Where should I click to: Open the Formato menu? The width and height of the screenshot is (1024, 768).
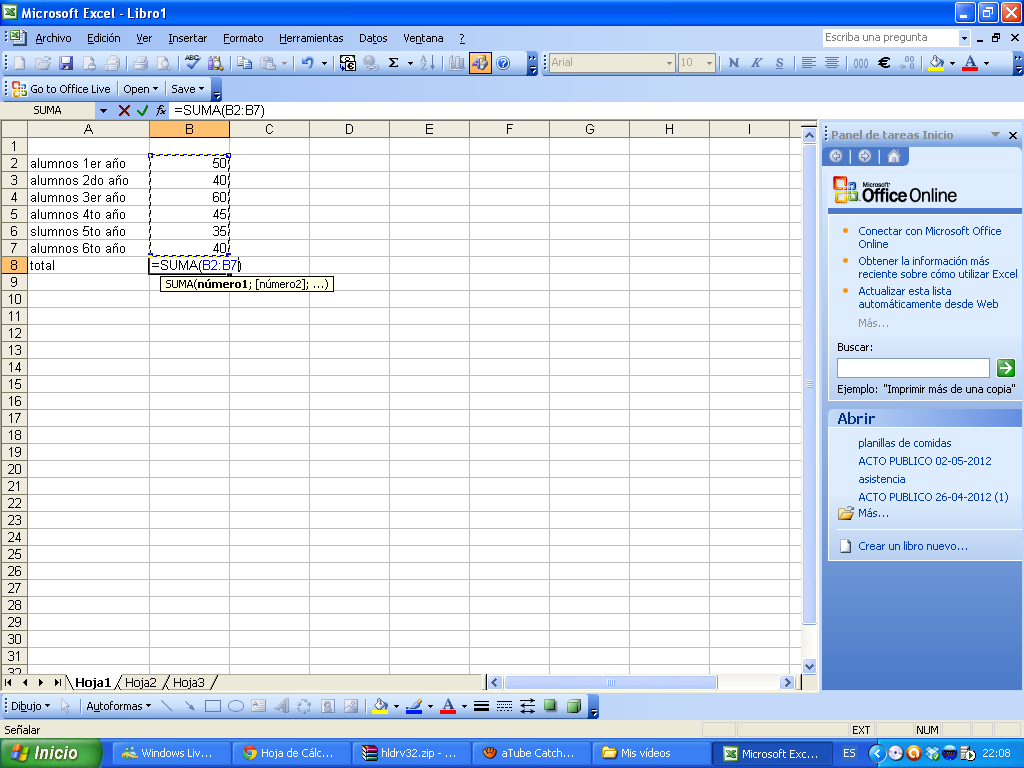(243, 38)
